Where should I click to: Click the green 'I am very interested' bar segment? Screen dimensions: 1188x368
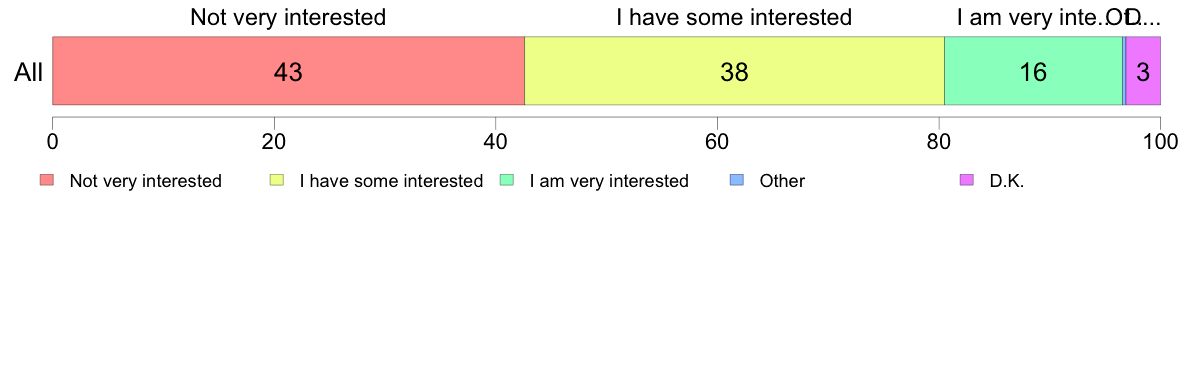(x=1033, y=70)
